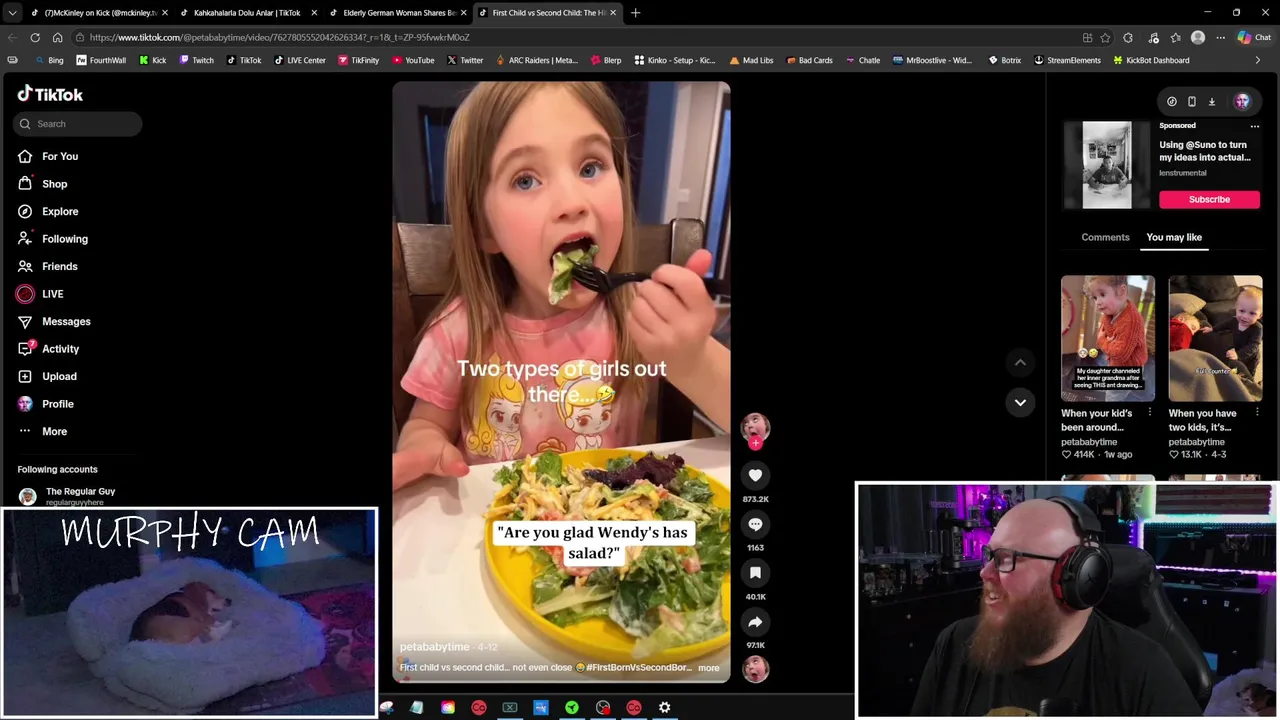This screenshot has width=1280, height=720.
Task: Save the video with the bookmark icon
Action: coord(755,573)
